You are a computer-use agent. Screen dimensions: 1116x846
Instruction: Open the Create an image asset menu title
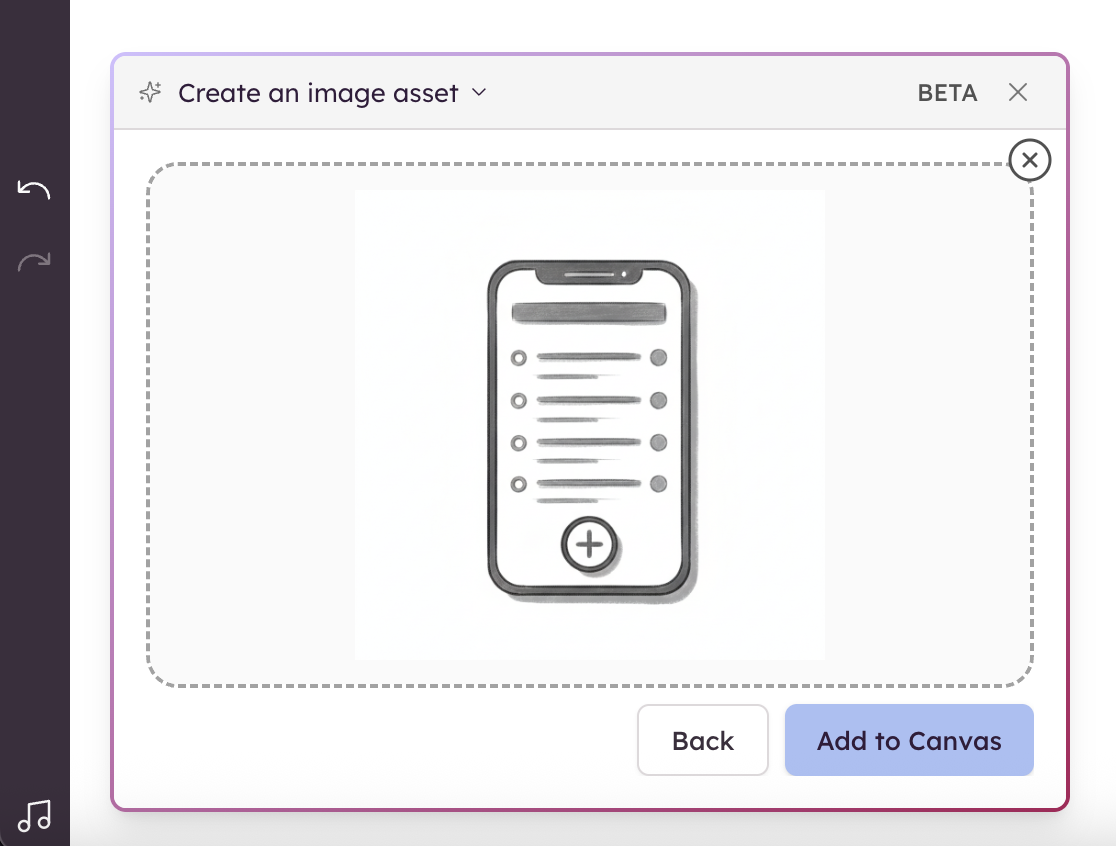pos(318,93)
